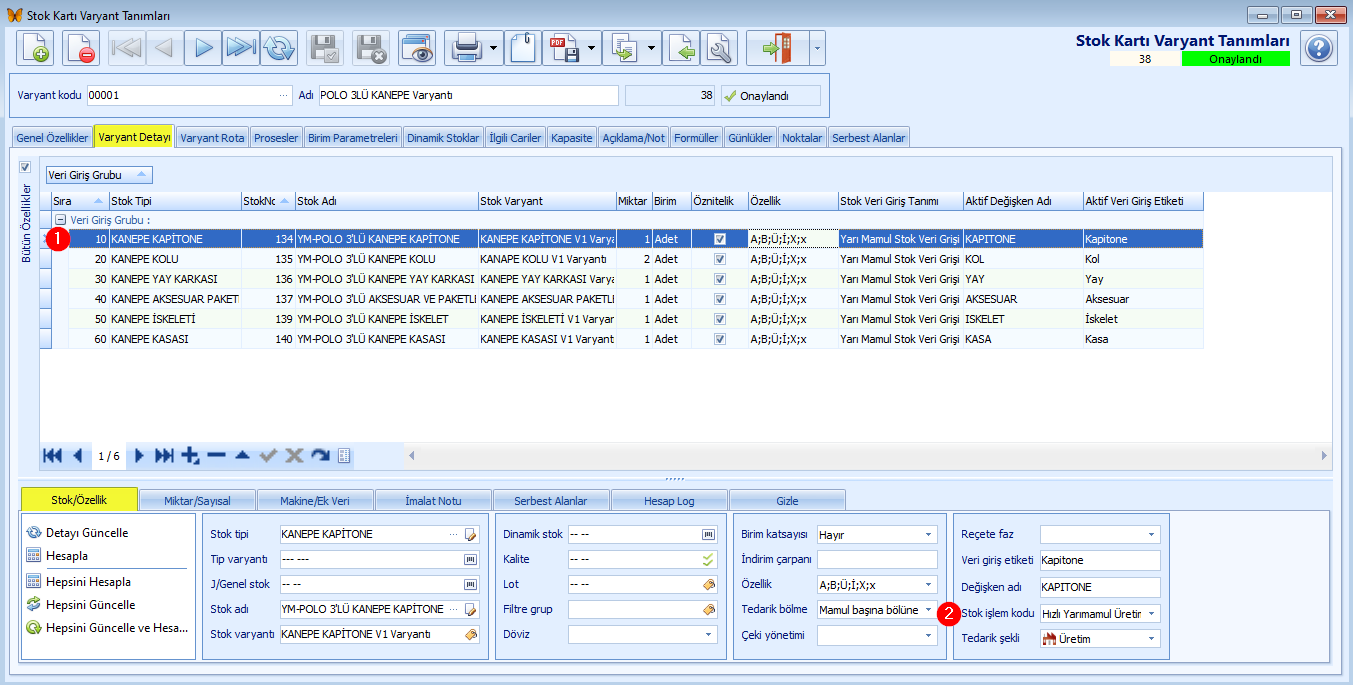Click the up triangle edit icon in grid navigator

point(242,456)
